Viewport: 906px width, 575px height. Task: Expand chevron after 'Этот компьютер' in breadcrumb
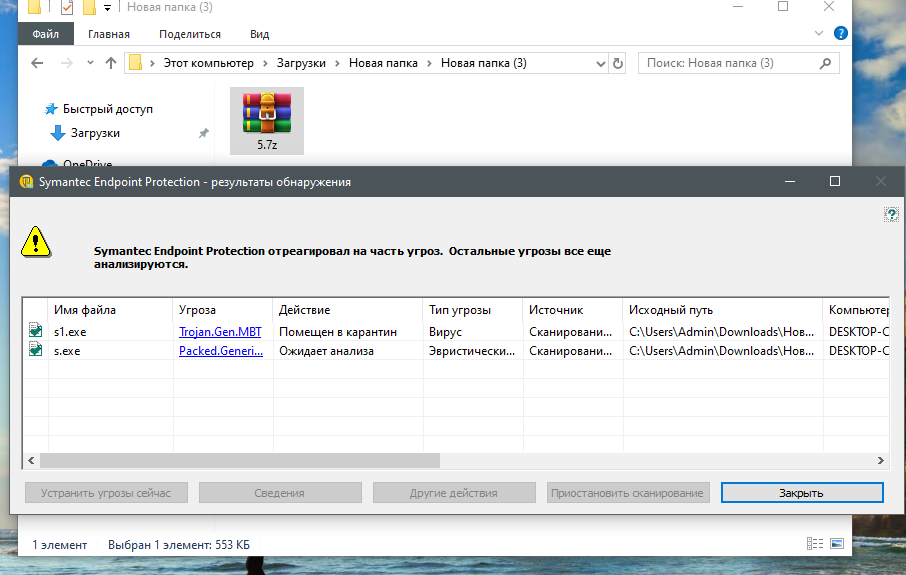(265, 64)
